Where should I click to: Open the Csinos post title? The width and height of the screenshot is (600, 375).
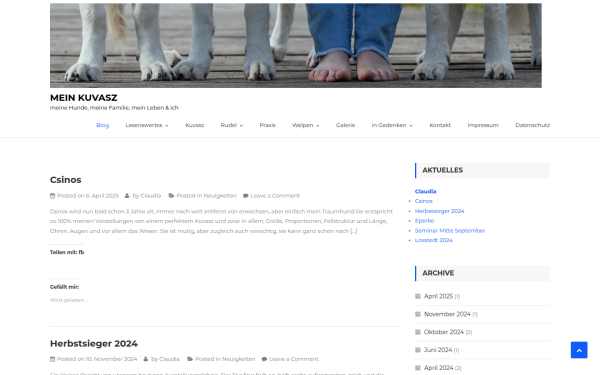pyautogui.click(x=65, y=180)
